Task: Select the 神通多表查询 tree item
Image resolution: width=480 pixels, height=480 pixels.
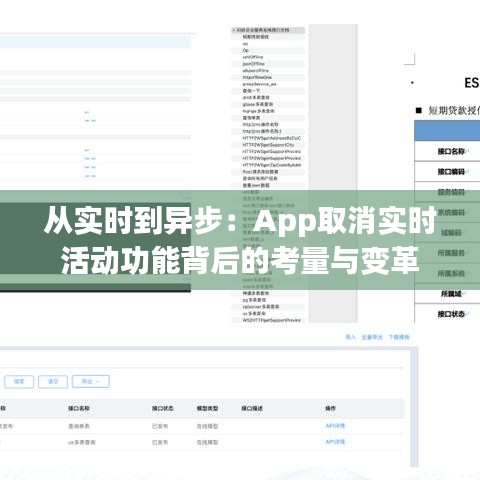Action: (256, 293)
